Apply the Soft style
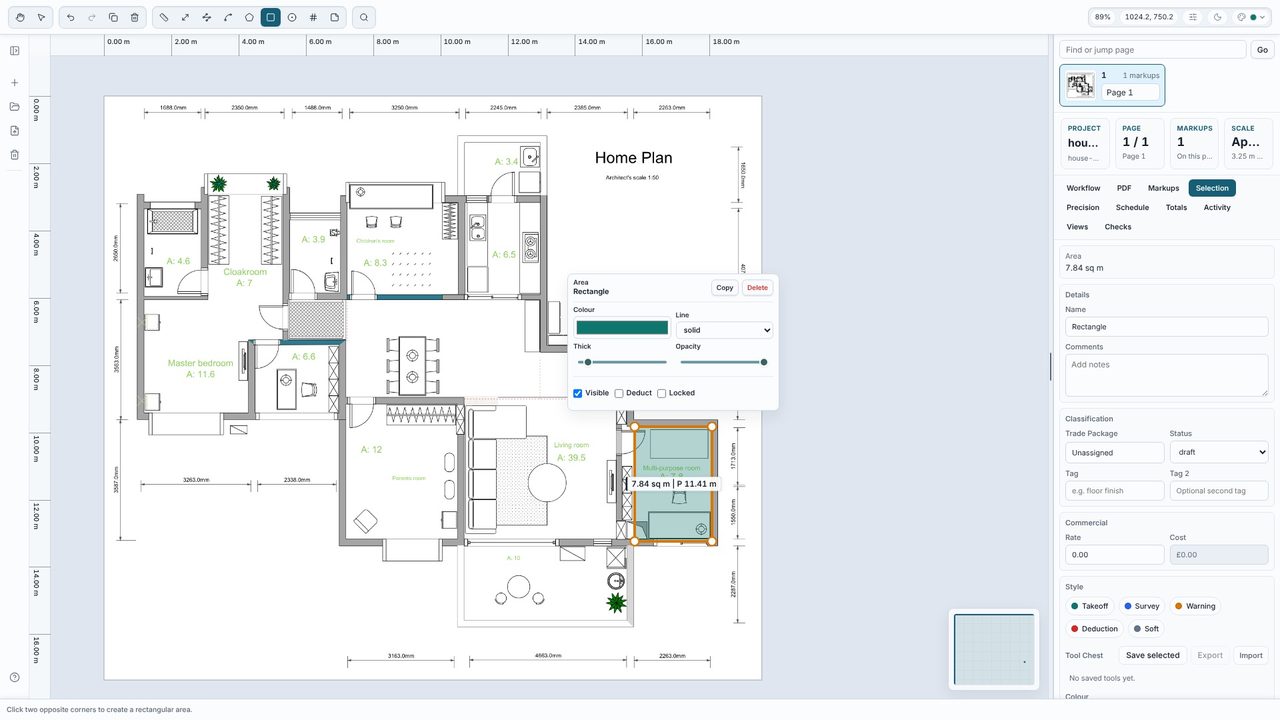The image size is (1280, 720). click(x=1146, y=629)
